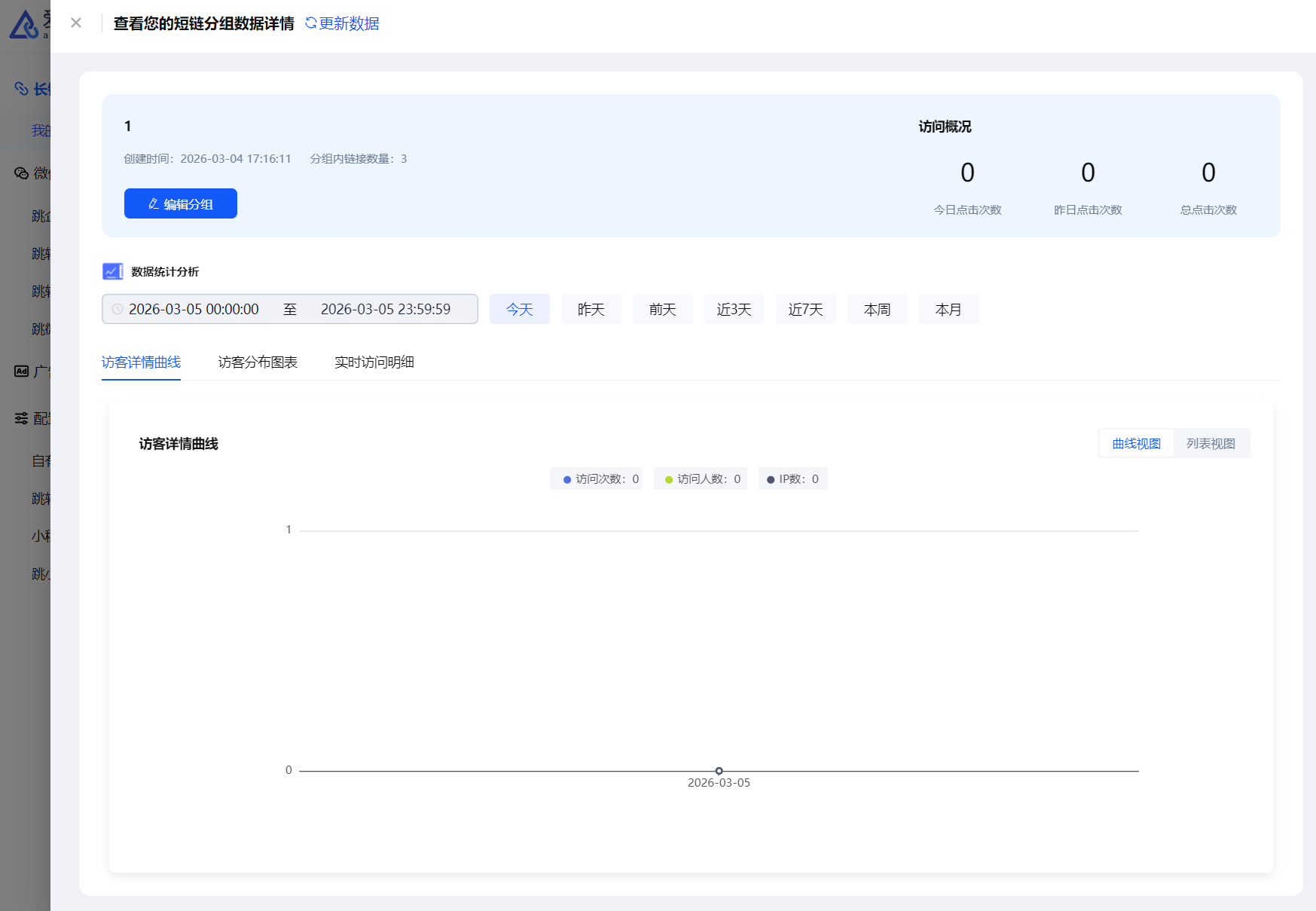Select the 今天 quick range
The image size is (1316, 911).
click(519, 309)
